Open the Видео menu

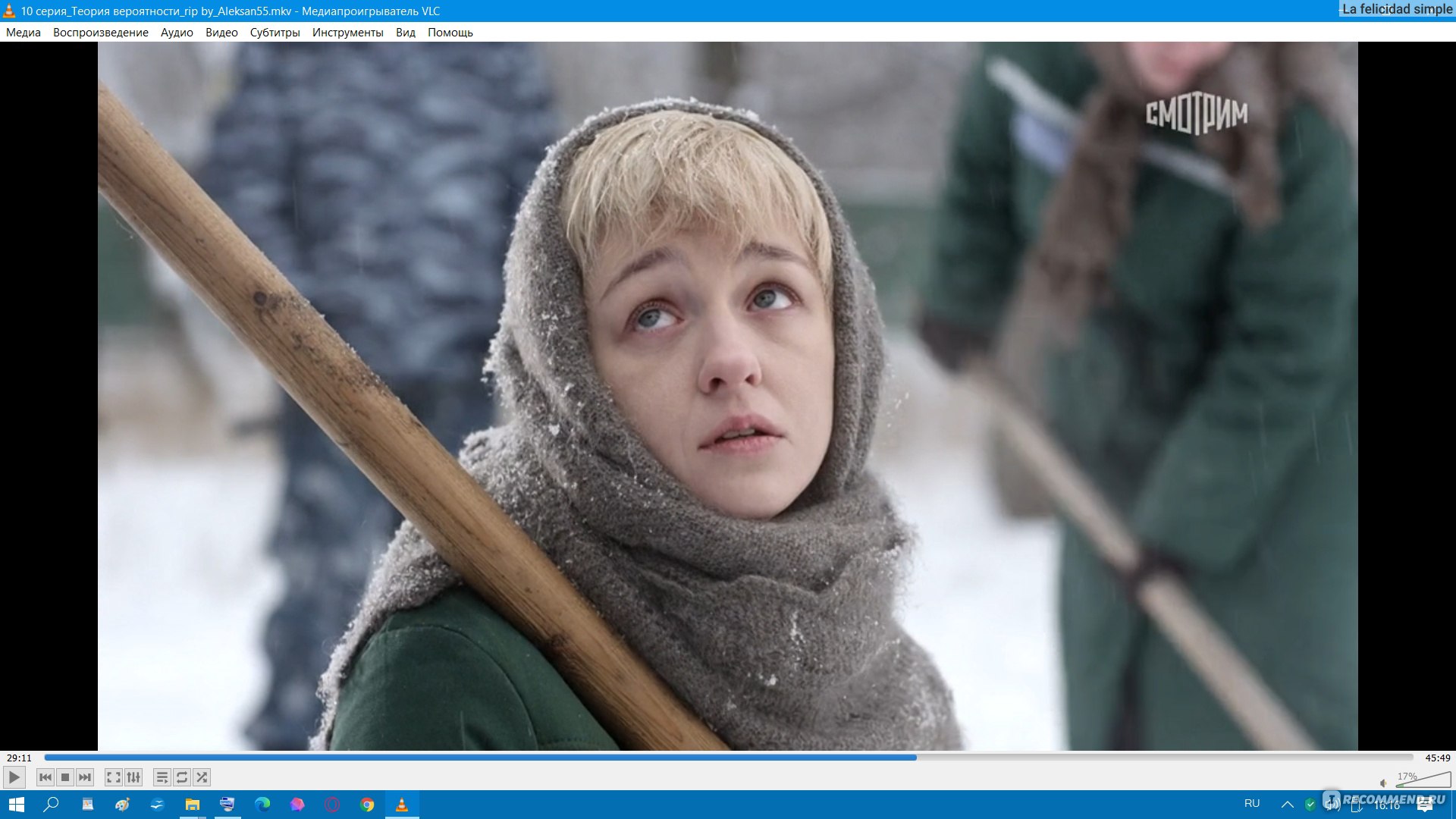[221, 33]
